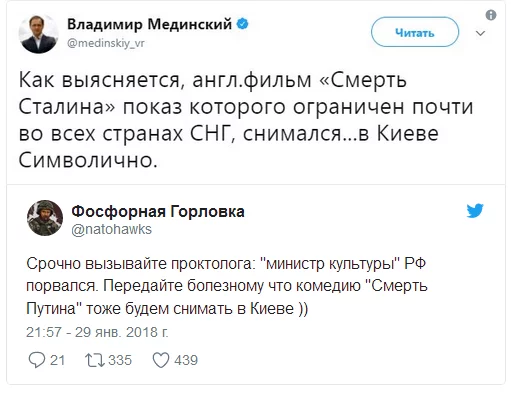Open Владимир Мединский's profile picture

pyautogui.click(x=39, y=33)
